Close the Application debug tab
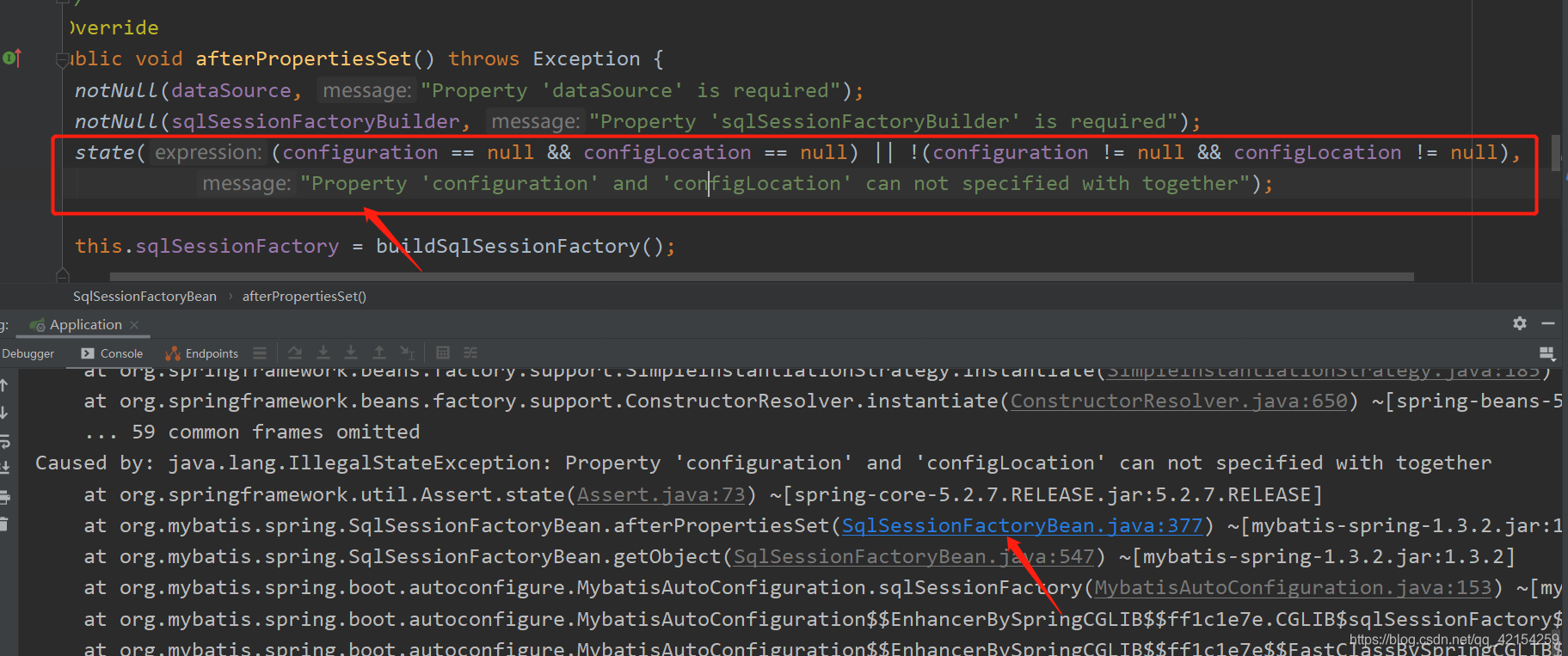This screenshot has width=1568, height=656. coord(134,325)
